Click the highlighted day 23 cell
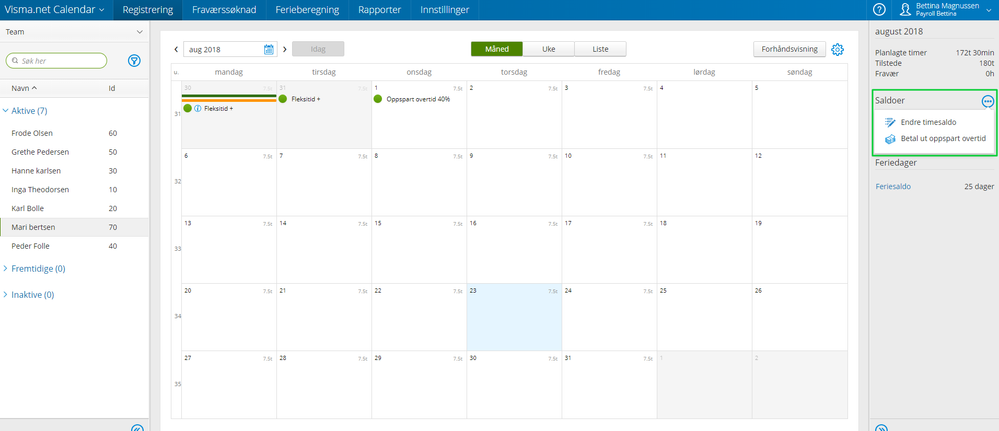Image resolution: width=999 pixels, height=431 pixels. (x=514, y=317)
